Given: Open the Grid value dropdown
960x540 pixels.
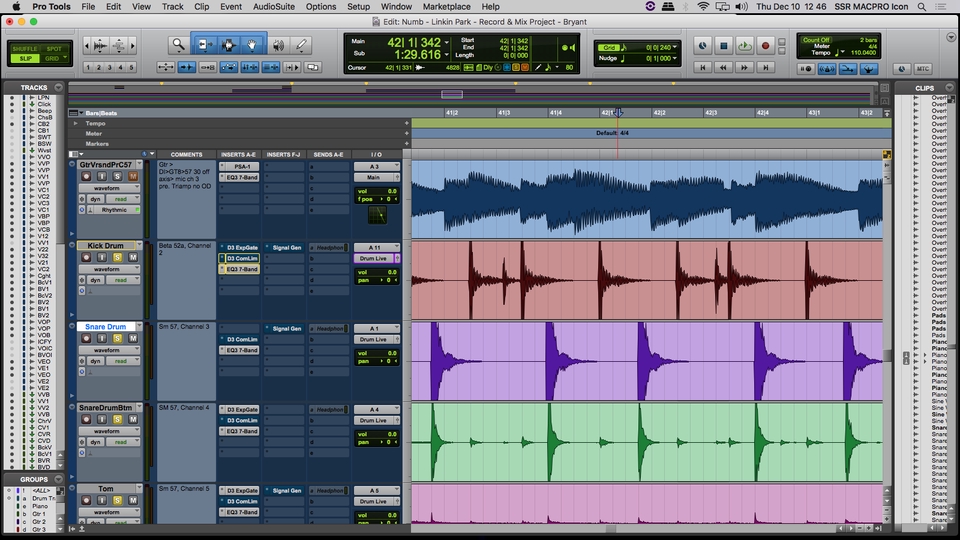Looking at the screenshot, I should pos(675,47).
